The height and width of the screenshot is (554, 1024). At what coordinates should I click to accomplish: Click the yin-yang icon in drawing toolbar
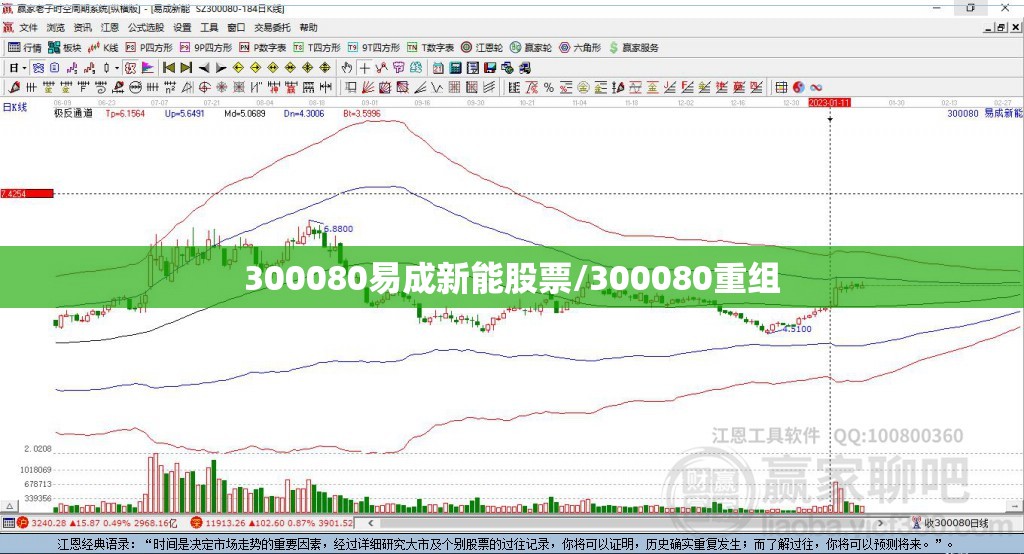(798, 88)
